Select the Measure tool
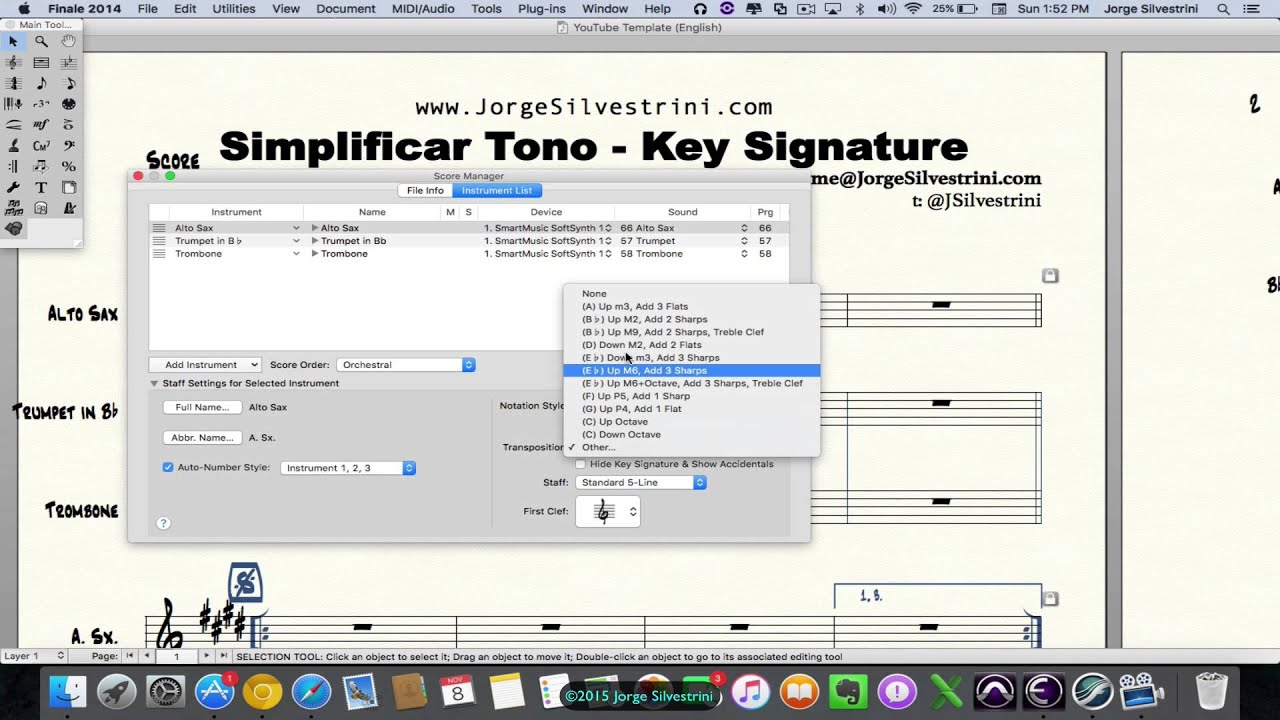This screenshot has height=720, width=1280. pos(41,62)
